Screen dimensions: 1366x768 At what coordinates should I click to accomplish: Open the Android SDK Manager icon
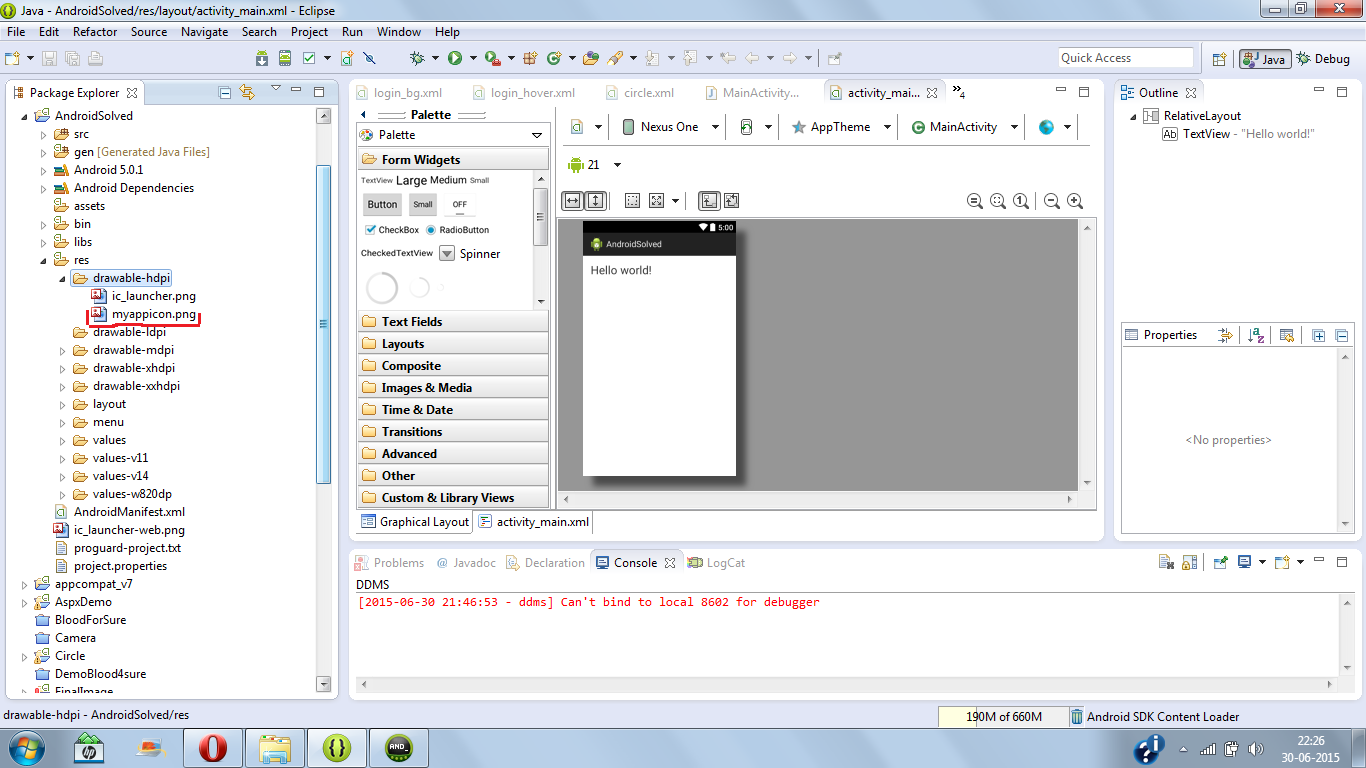click(x=261, y=59)
